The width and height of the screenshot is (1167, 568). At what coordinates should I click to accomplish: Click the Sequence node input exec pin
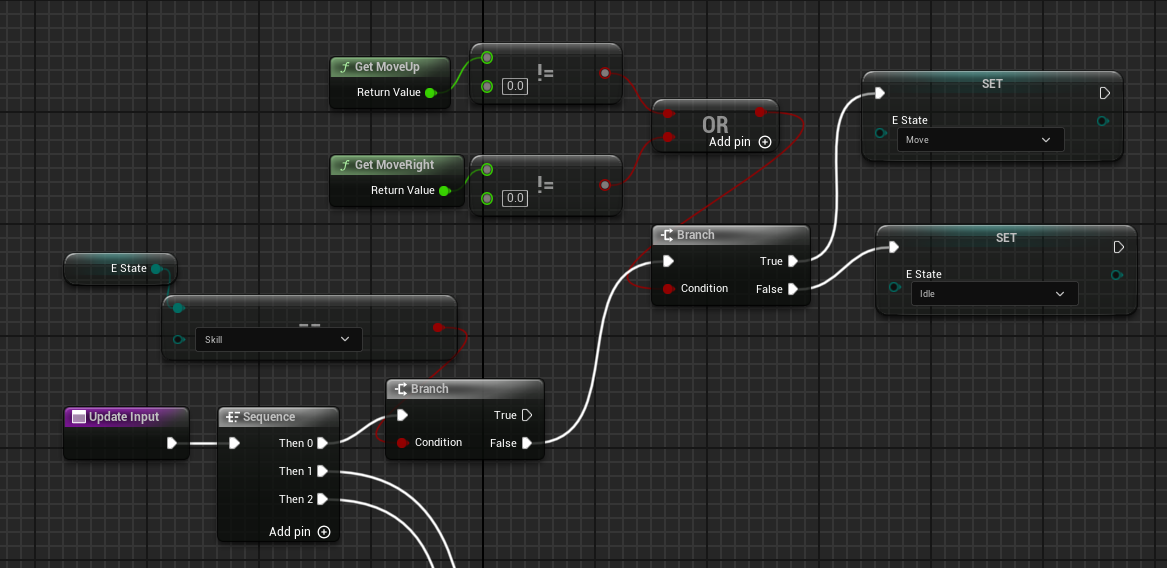pos(234,443)
